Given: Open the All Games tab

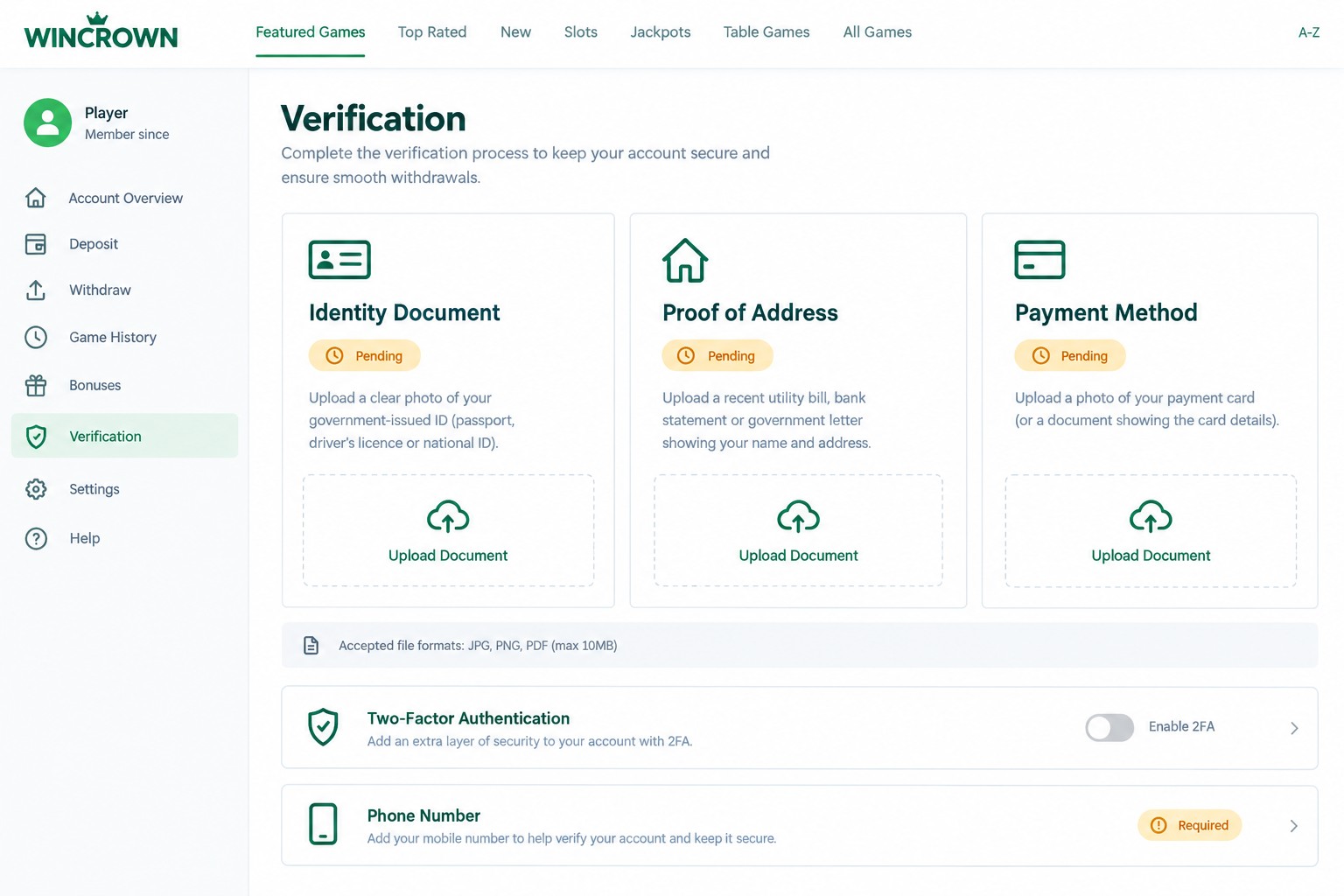Looking at the screenshot, I should [x=878, y=32].
